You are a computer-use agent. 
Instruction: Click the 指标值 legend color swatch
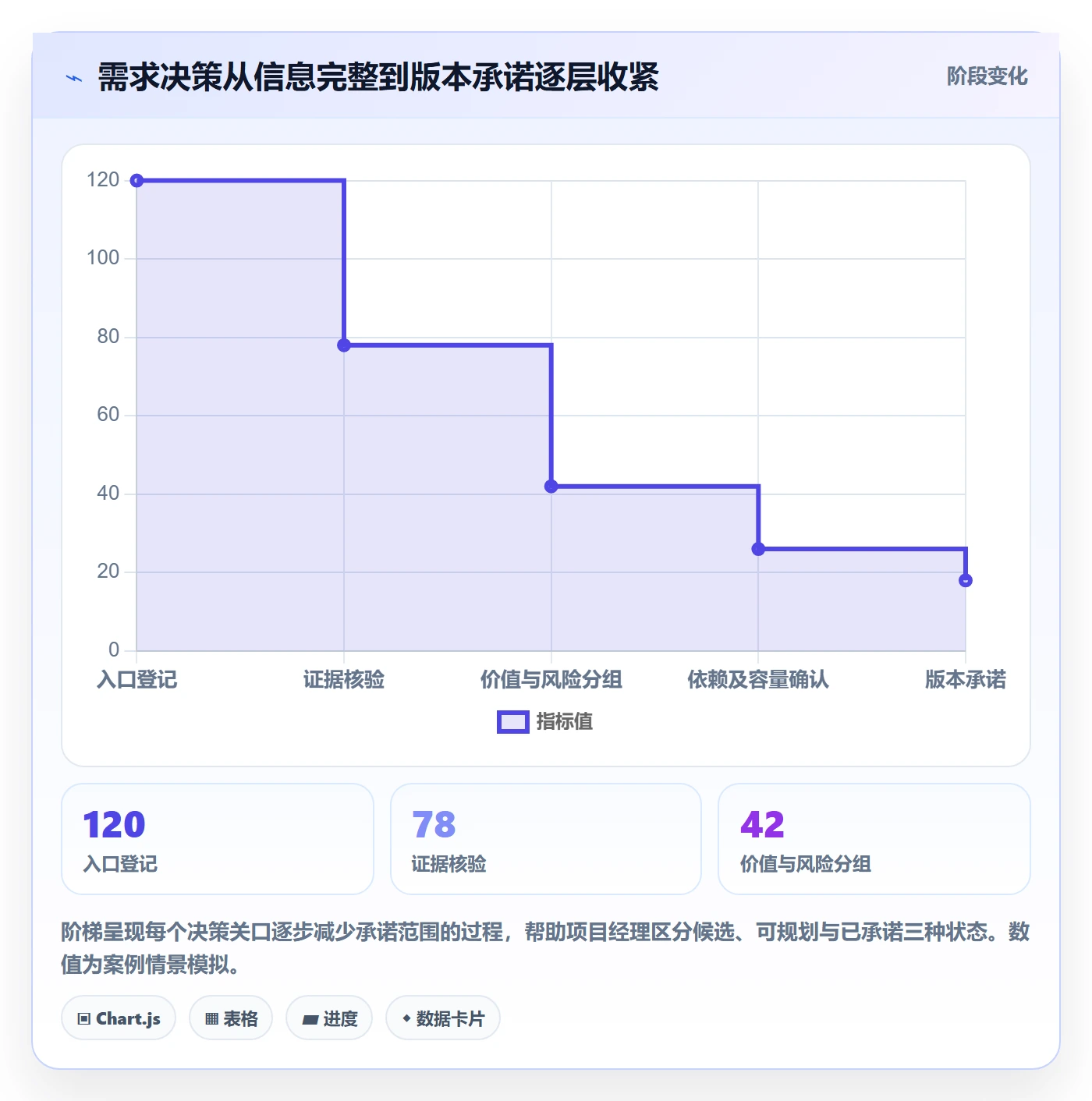click(513, 722)
